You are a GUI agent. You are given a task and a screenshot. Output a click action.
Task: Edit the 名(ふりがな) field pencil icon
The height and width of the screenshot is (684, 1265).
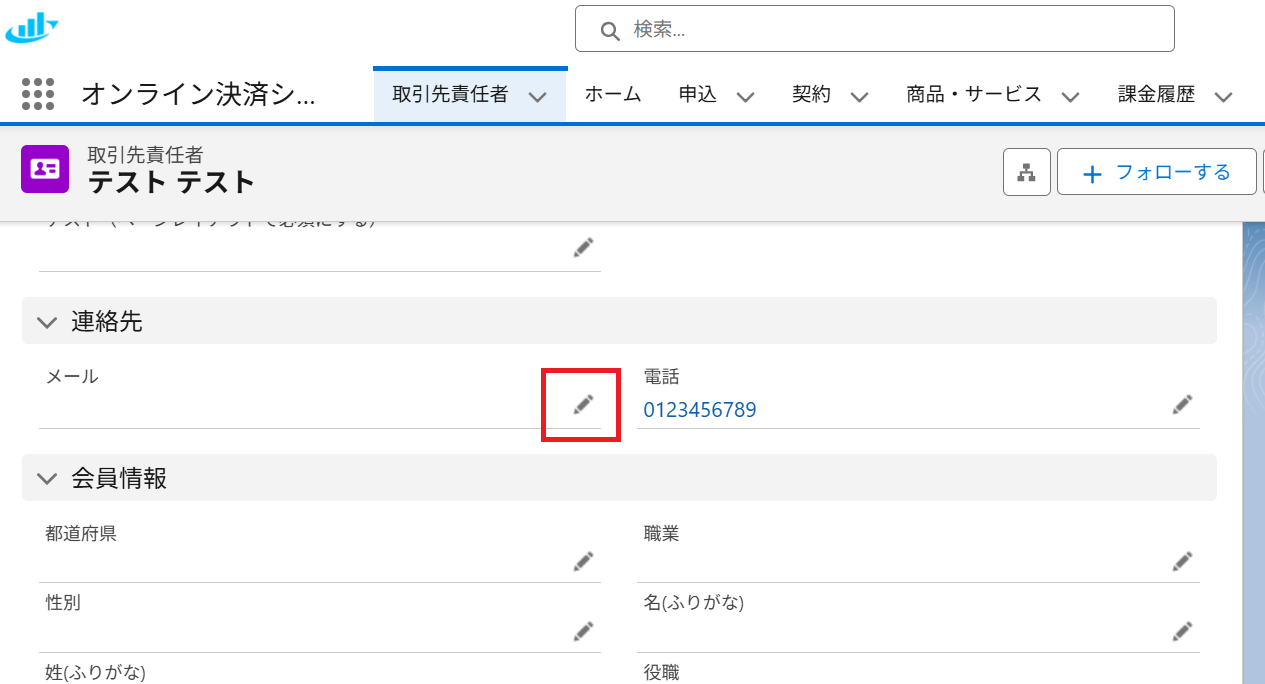coord(1182,631)
